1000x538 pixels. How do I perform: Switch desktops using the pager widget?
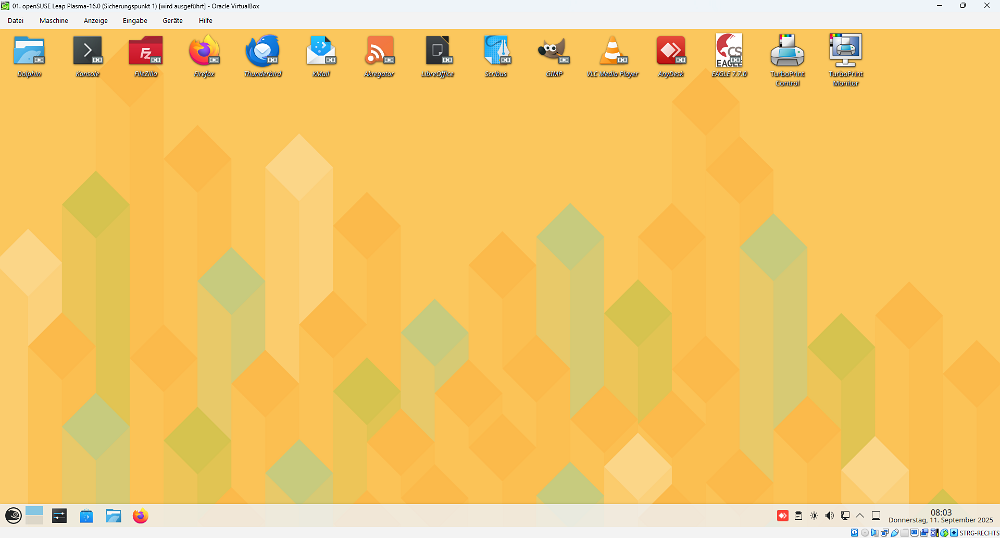click(35, 516)
